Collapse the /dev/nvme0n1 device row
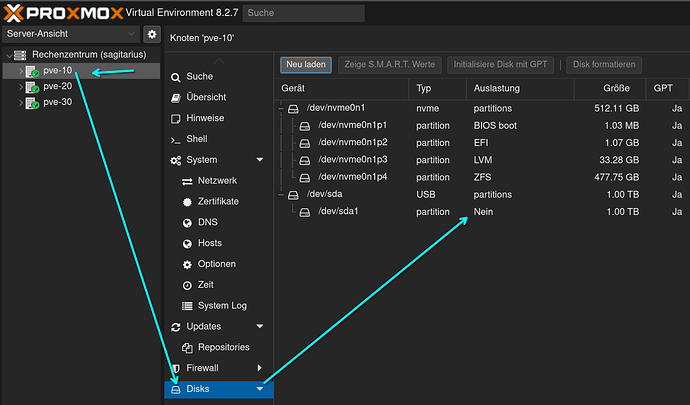The width and height of the screenshot is (690, 405). [x=281, y=108]
